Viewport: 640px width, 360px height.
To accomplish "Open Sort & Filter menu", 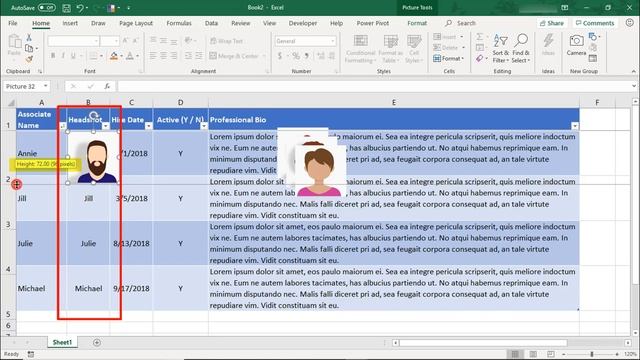I will (x=500, y=48).
